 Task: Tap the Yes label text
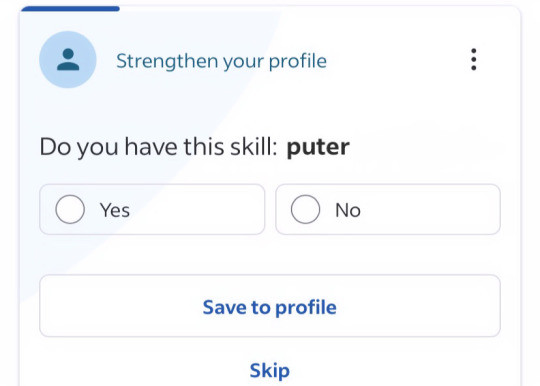pyautogui.click(x=115, y=210)
